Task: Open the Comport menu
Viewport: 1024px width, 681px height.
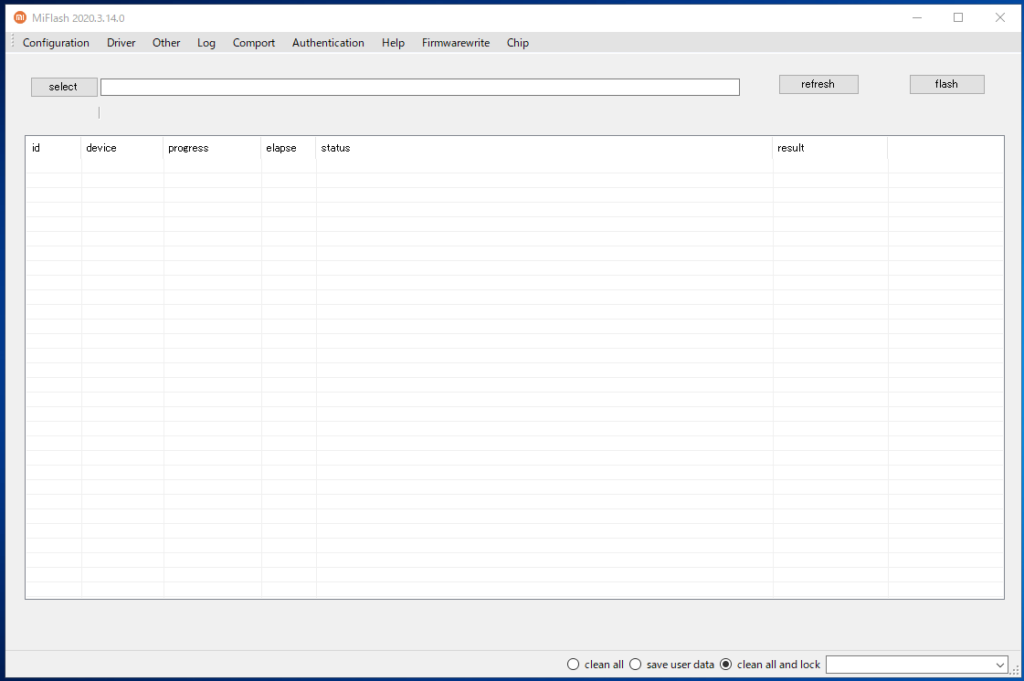Action: click(253, 42)
